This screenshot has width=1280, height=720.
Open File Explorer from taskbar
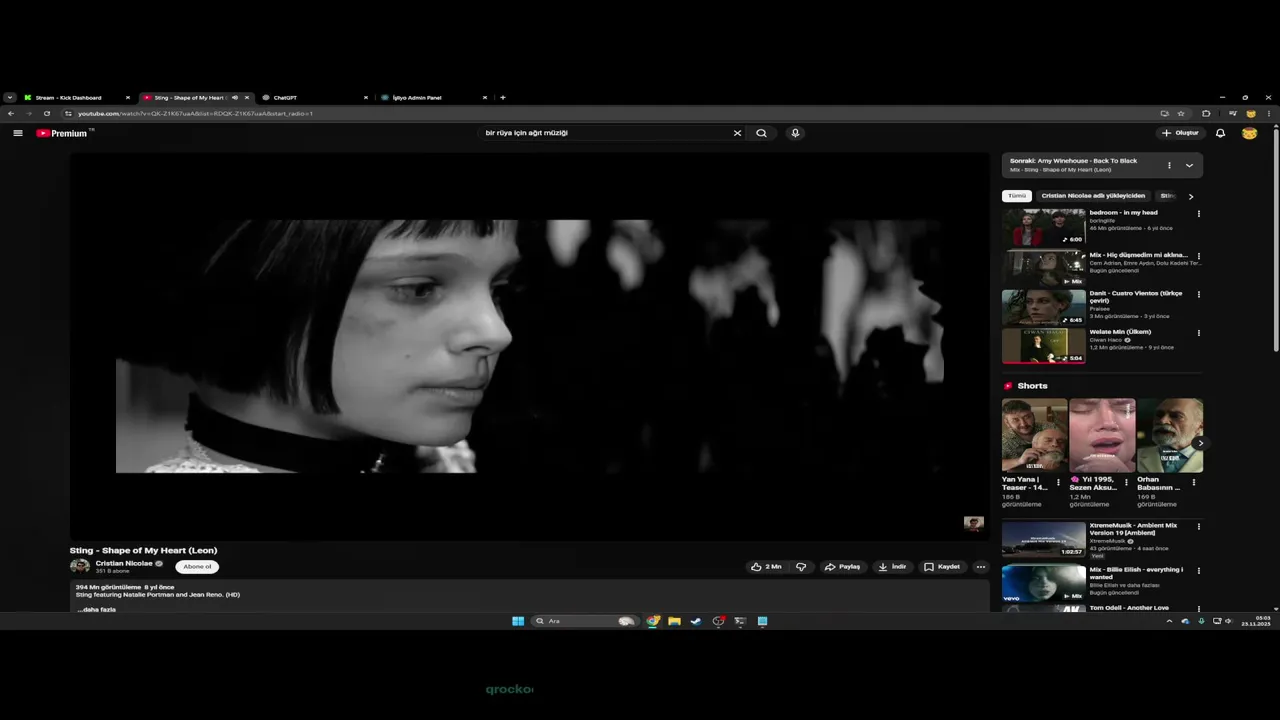[674, 621]
